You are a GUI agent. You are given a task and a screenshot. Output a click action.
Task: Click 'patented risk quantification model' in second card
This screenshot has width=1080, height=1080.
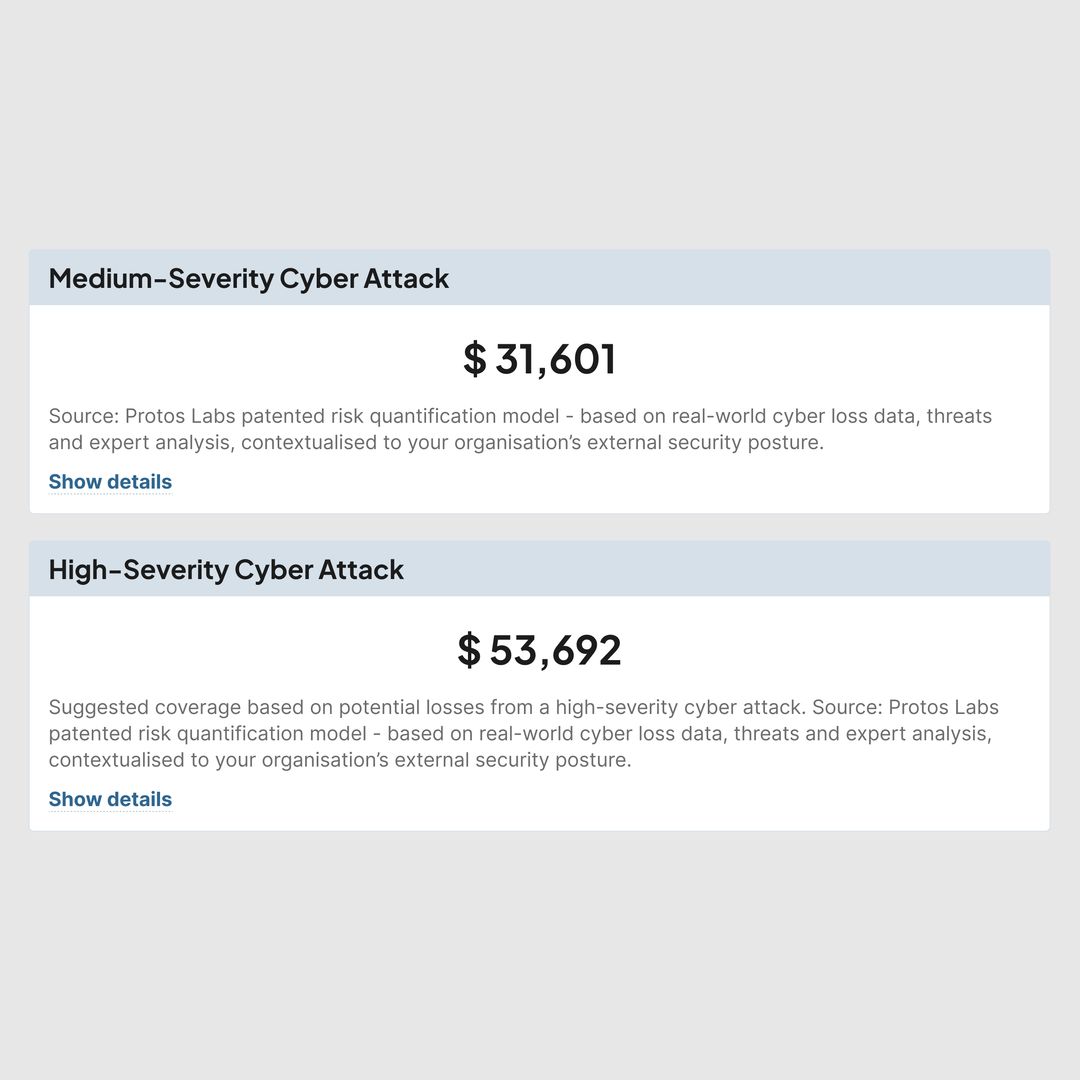point(207,734)
